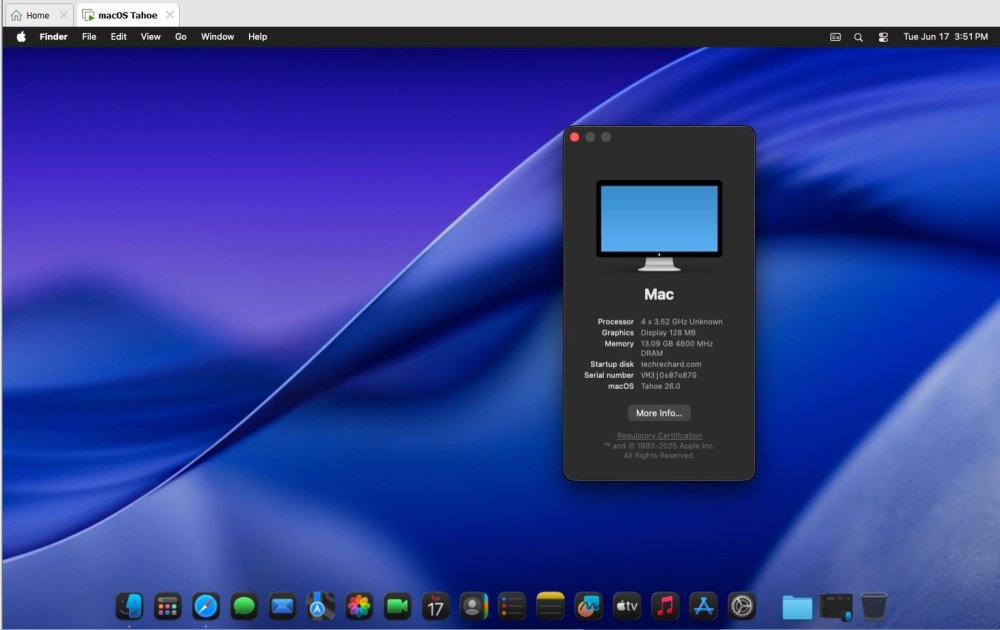Open the App Store from the Dock
Image resolution: width=1000 pixels, height=630 pixels.
coord(703,606)
